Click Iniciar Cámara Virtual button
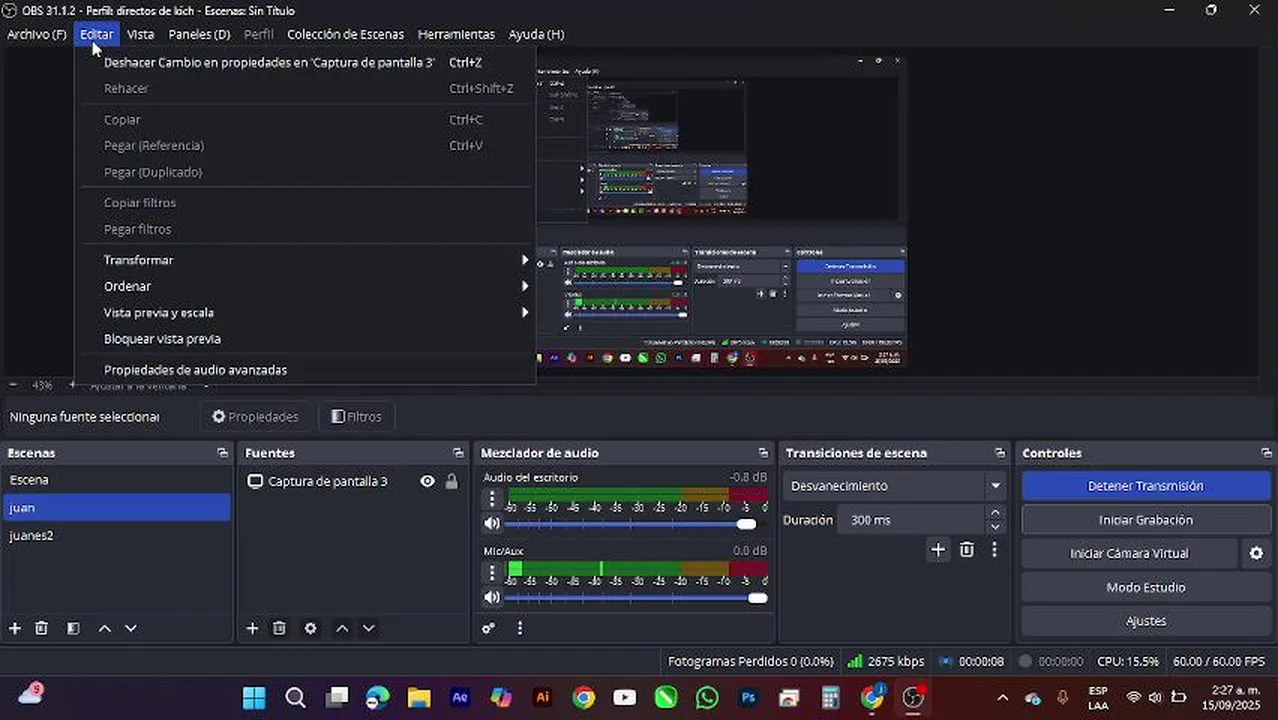Image resolution: width=1278 pixels, height=720 pixels. point(1129,553)
